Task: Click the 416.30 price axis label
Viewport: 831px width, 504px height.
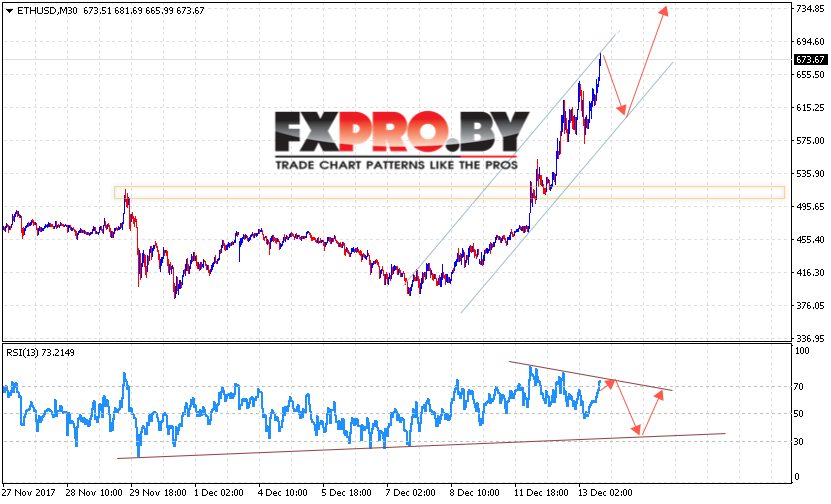Action: [810, 272]
